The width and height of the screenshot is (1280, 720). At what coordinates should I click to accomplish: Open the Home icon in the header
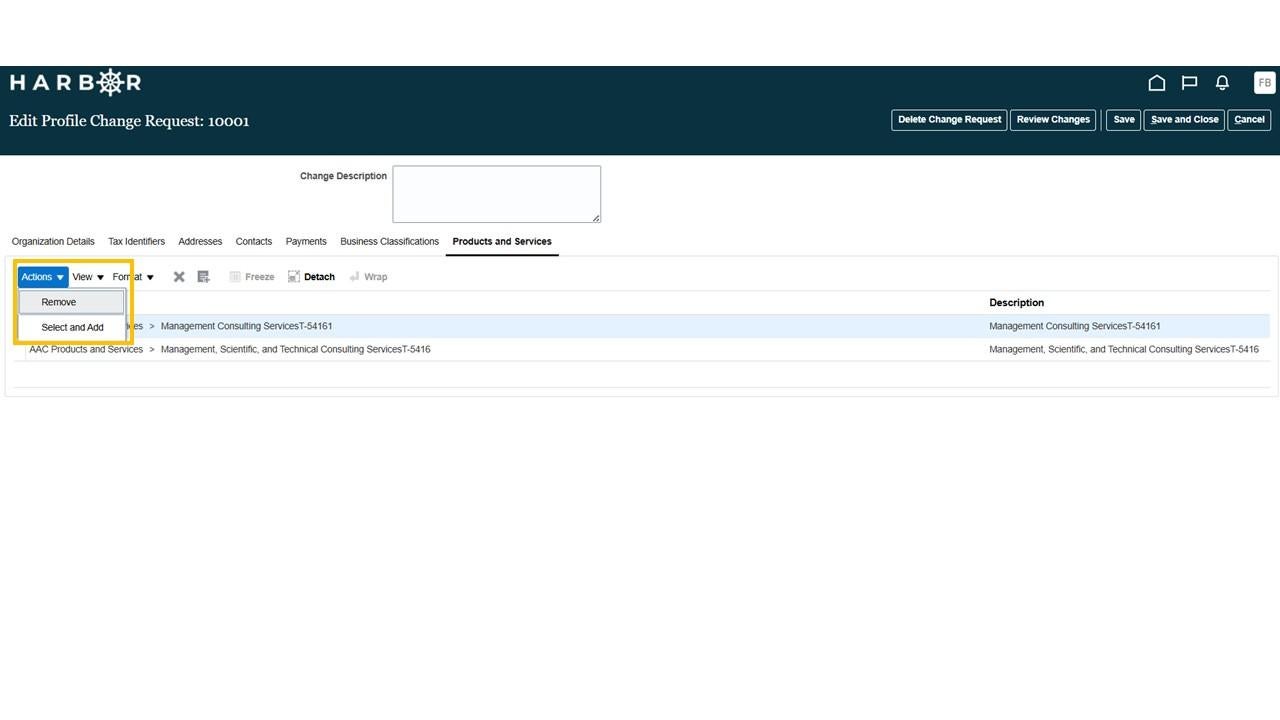click(x=1157, y=83)
